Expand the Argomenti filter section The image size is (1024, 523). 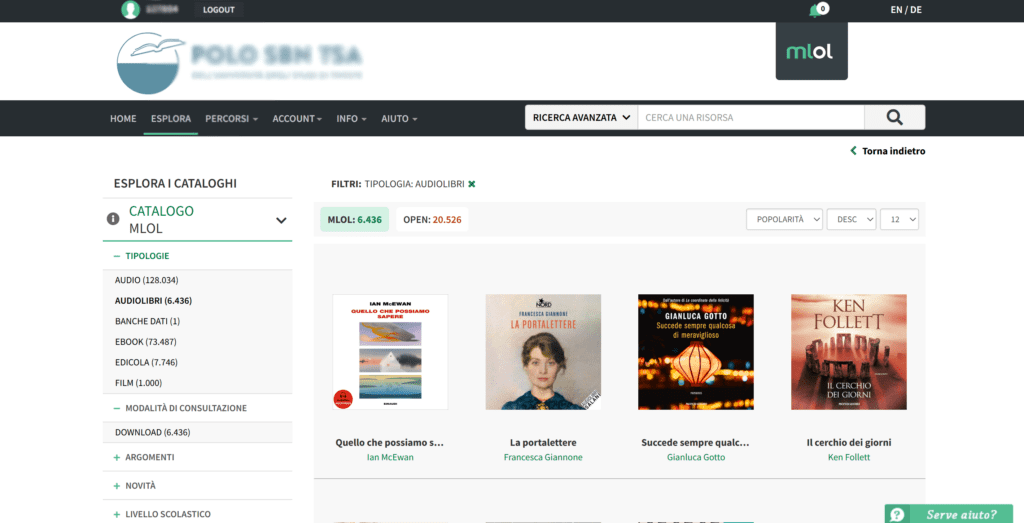coord(149,457)
